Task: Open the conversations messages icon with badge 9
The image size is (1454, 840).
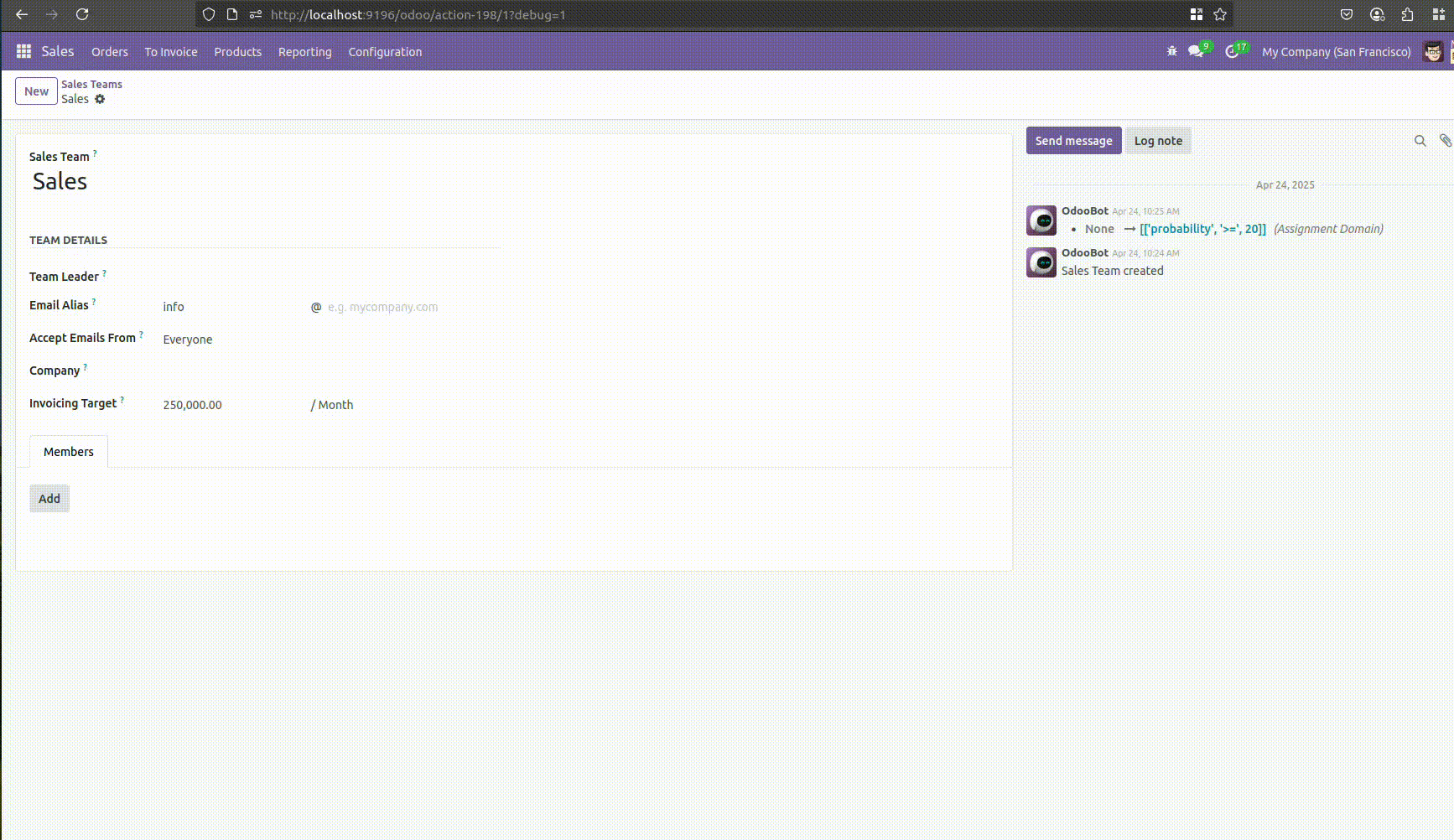Action: (x=1197, y=51)
